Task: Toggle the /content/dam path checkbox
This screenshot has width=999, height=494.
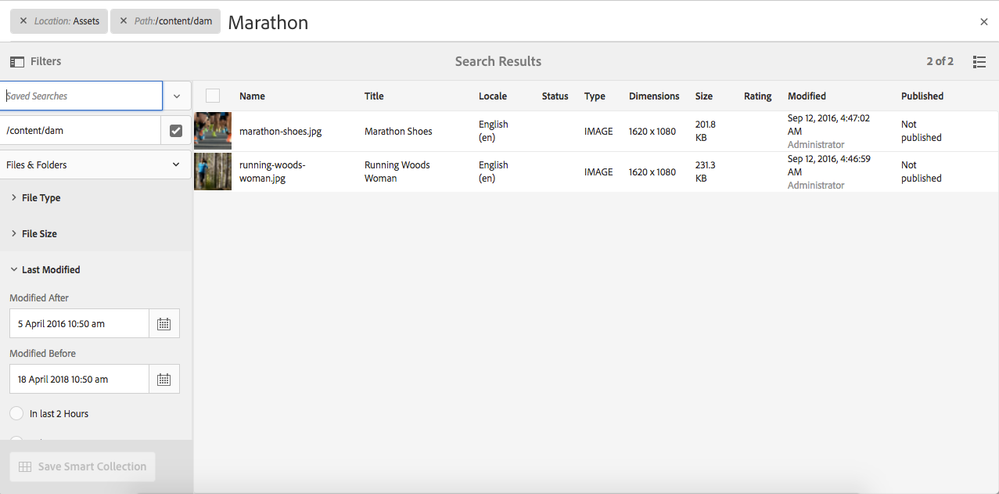Action: coord(176,131)
